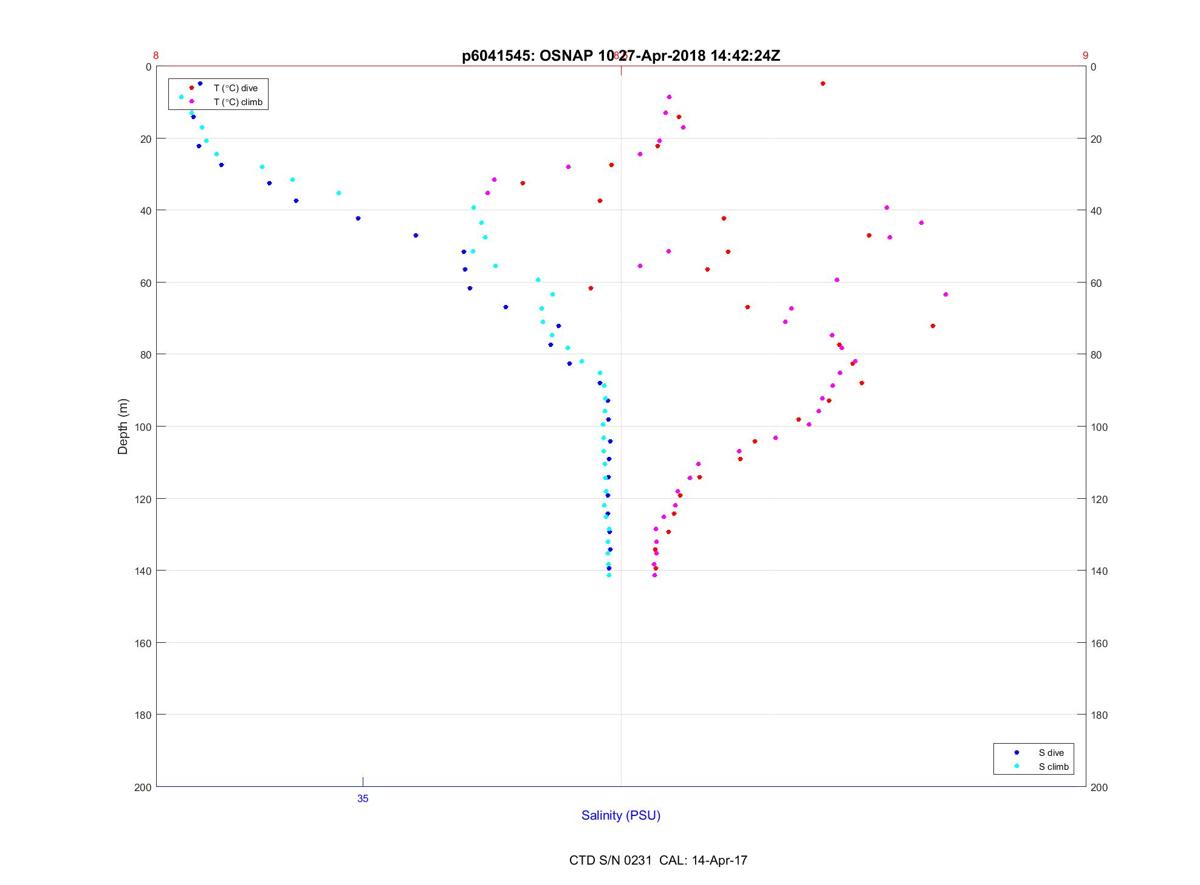Click the T (°C) dive legend entry

coord(236,88)
